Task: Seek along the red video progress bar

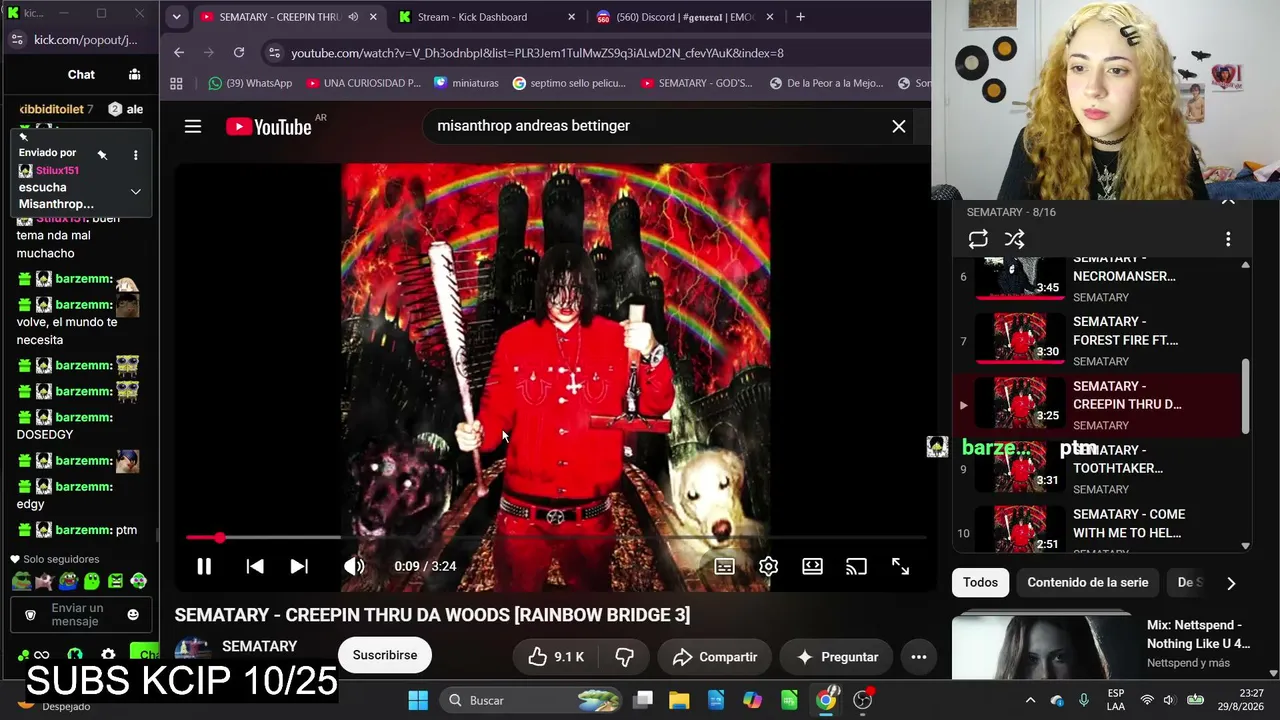Action: click(556, 538)
